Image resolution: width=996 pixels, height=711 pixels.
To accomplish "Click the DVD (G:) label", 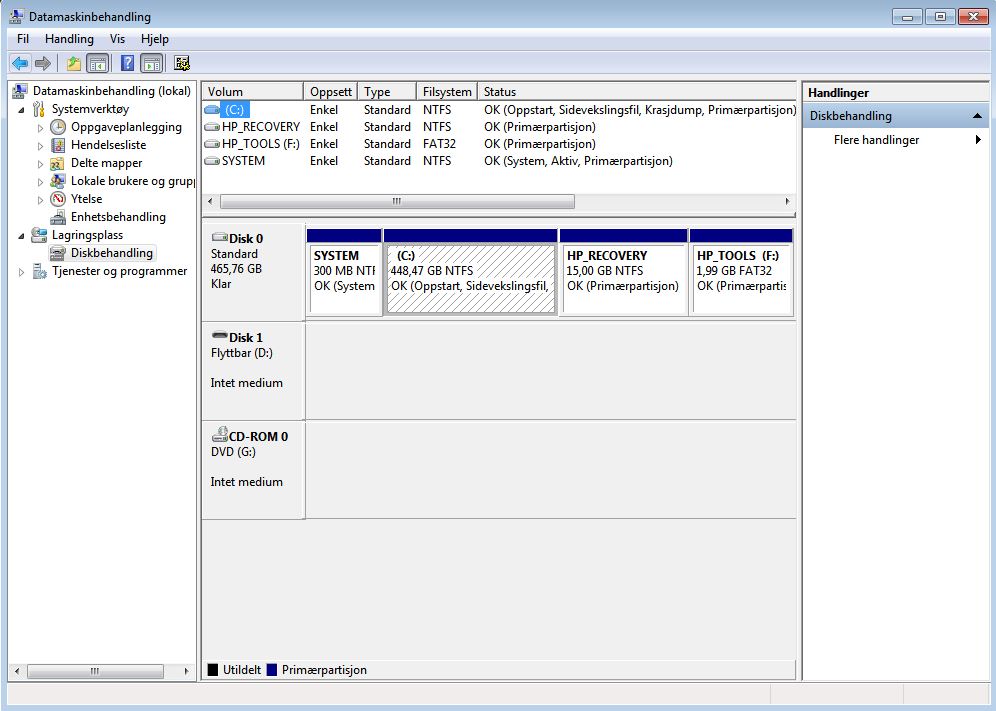I will pos(233,452).
